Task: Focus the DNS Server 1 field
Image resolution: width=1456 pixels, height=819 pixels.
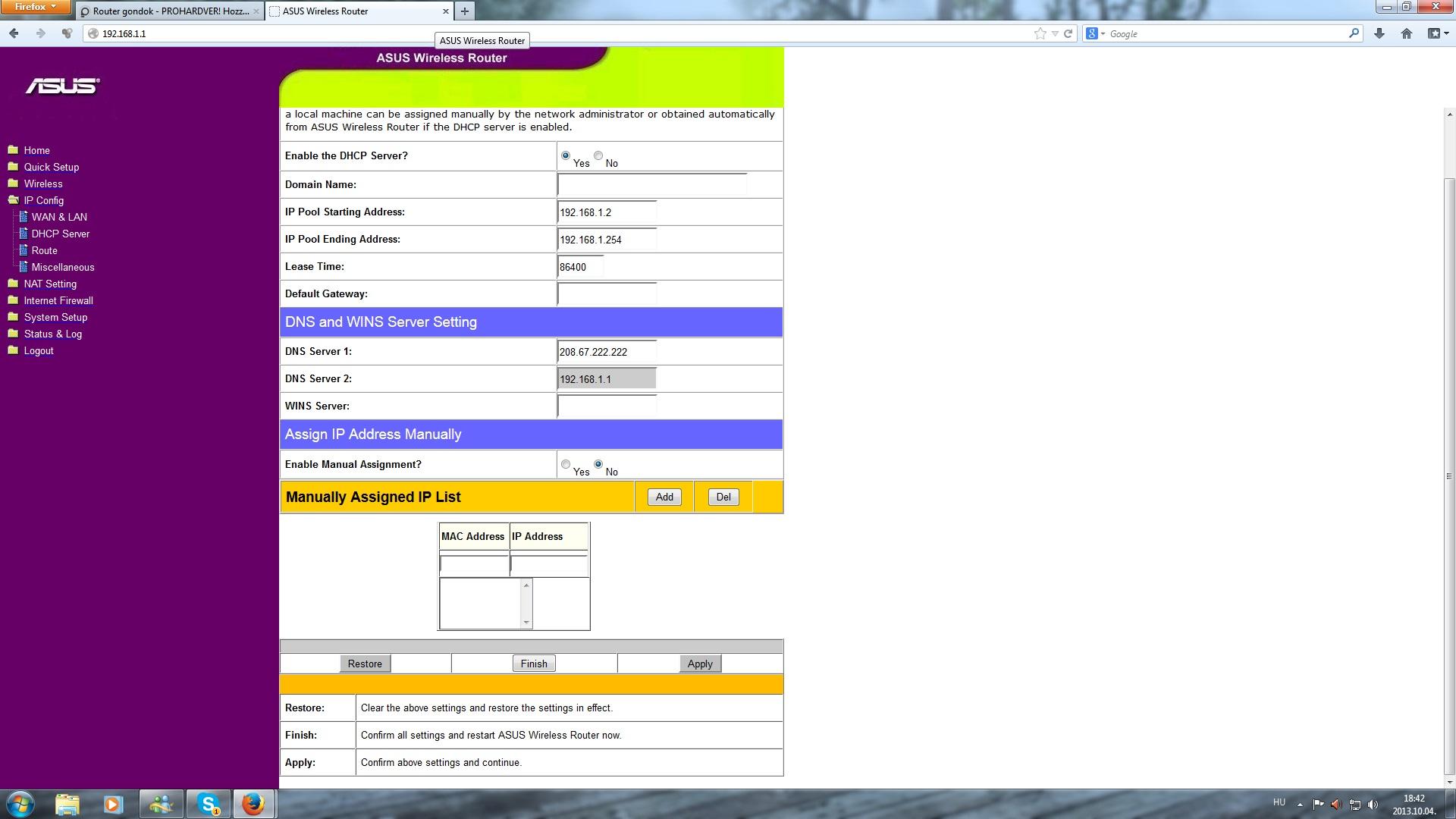Action: [607, 352]
